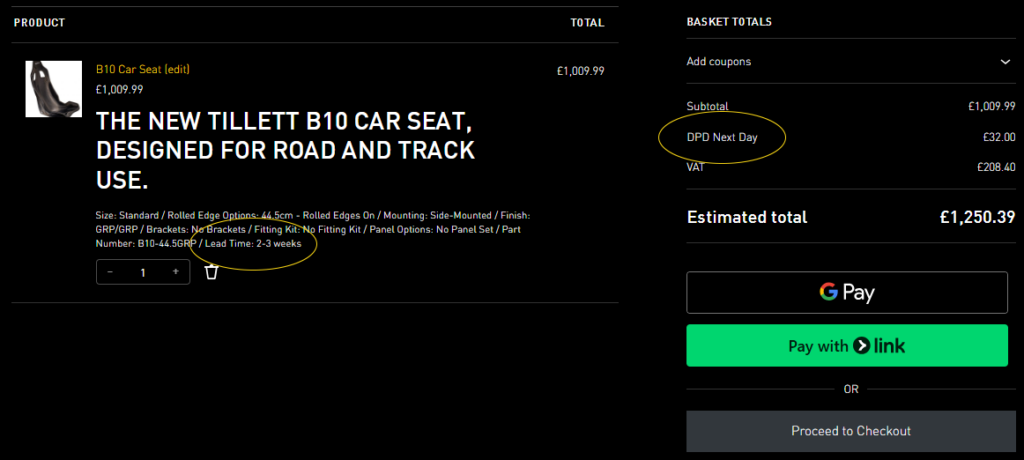Click the New Tillett B10 Car Seat heading
1024x460 pixels.
pos(285,151)
